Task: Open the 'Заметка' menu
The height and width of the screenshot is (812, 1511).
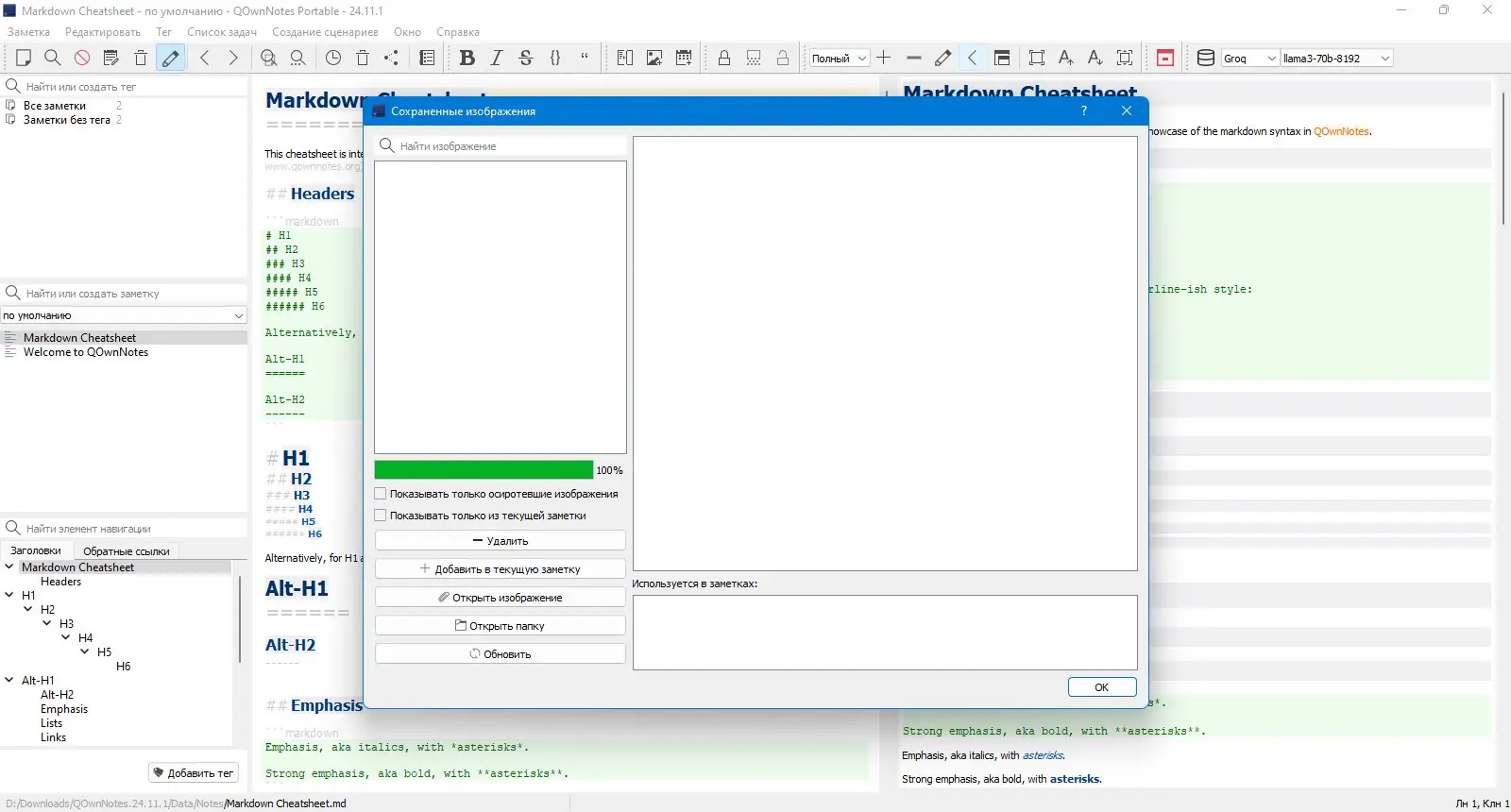Action: [x=29, y=32]
